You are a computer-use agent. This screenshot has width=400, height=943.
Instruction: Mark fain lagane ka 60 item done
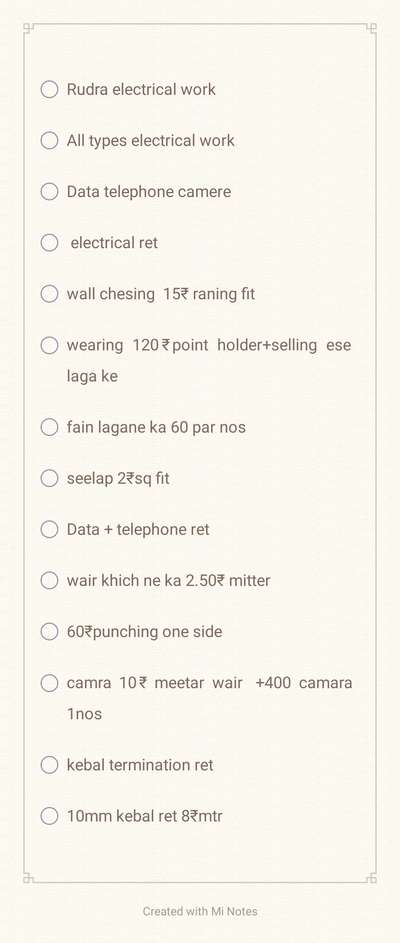(x=49, y=427)
